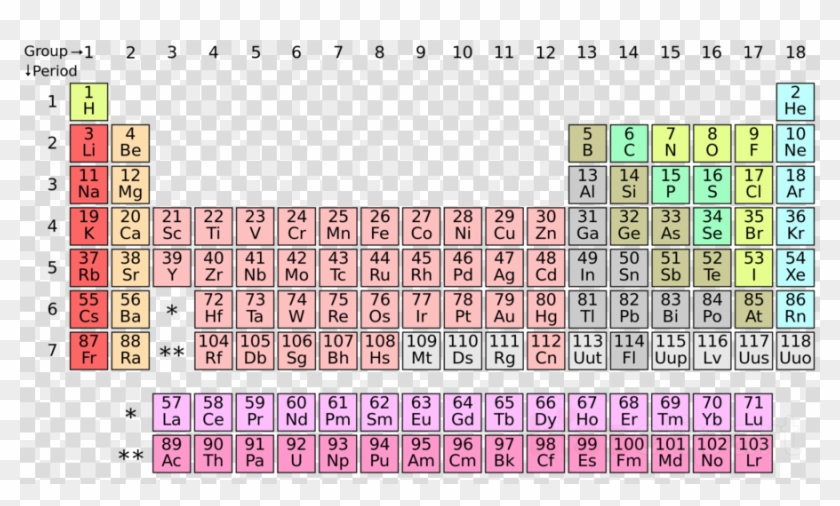This screenshot has height=506, width=840.
Task: Select the Rubidium (Rb) cell
Action: (x=89, y=268)
